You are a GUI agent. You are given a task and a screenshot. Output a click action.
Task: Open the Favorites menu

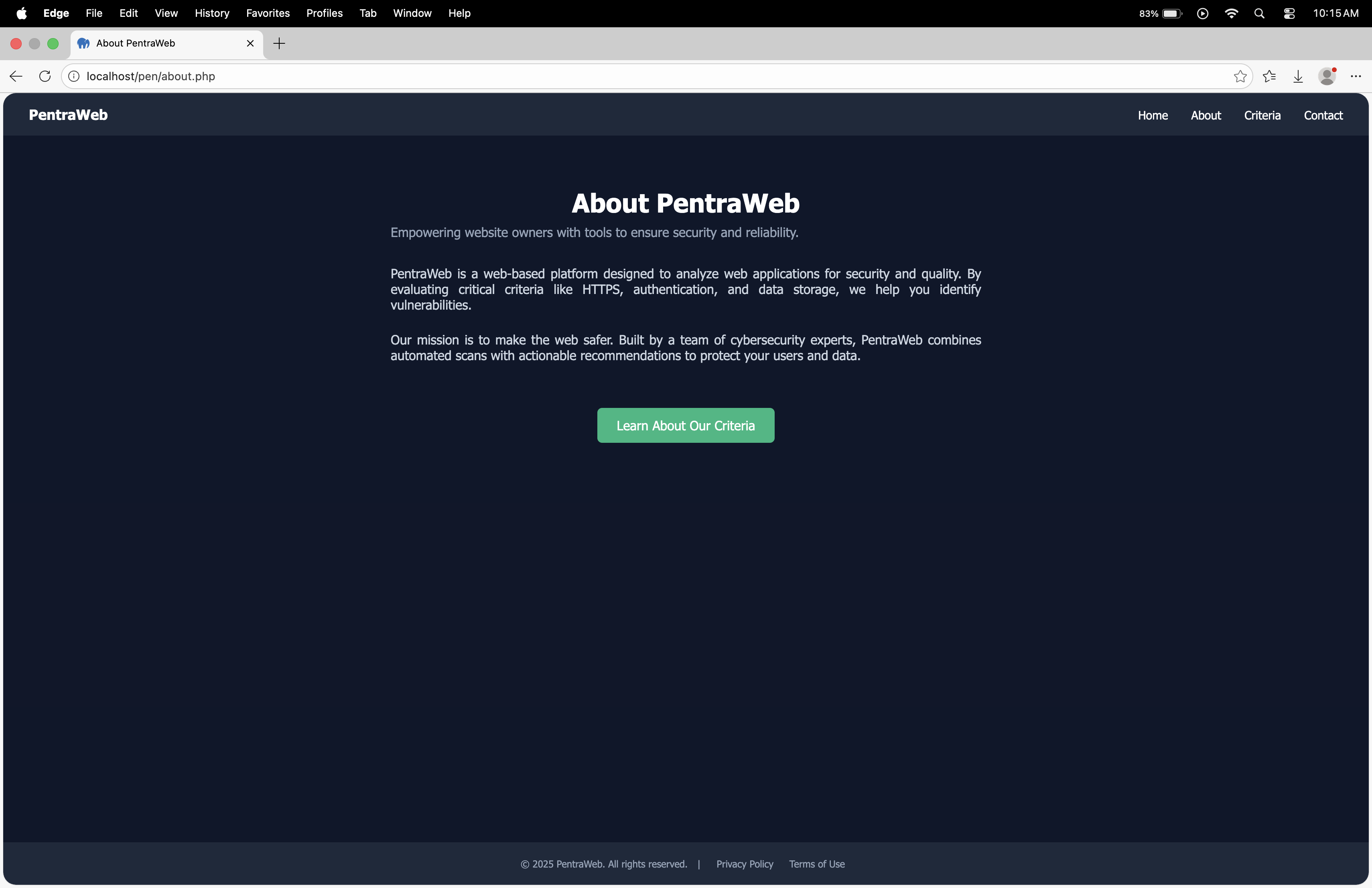coord(268,13)
